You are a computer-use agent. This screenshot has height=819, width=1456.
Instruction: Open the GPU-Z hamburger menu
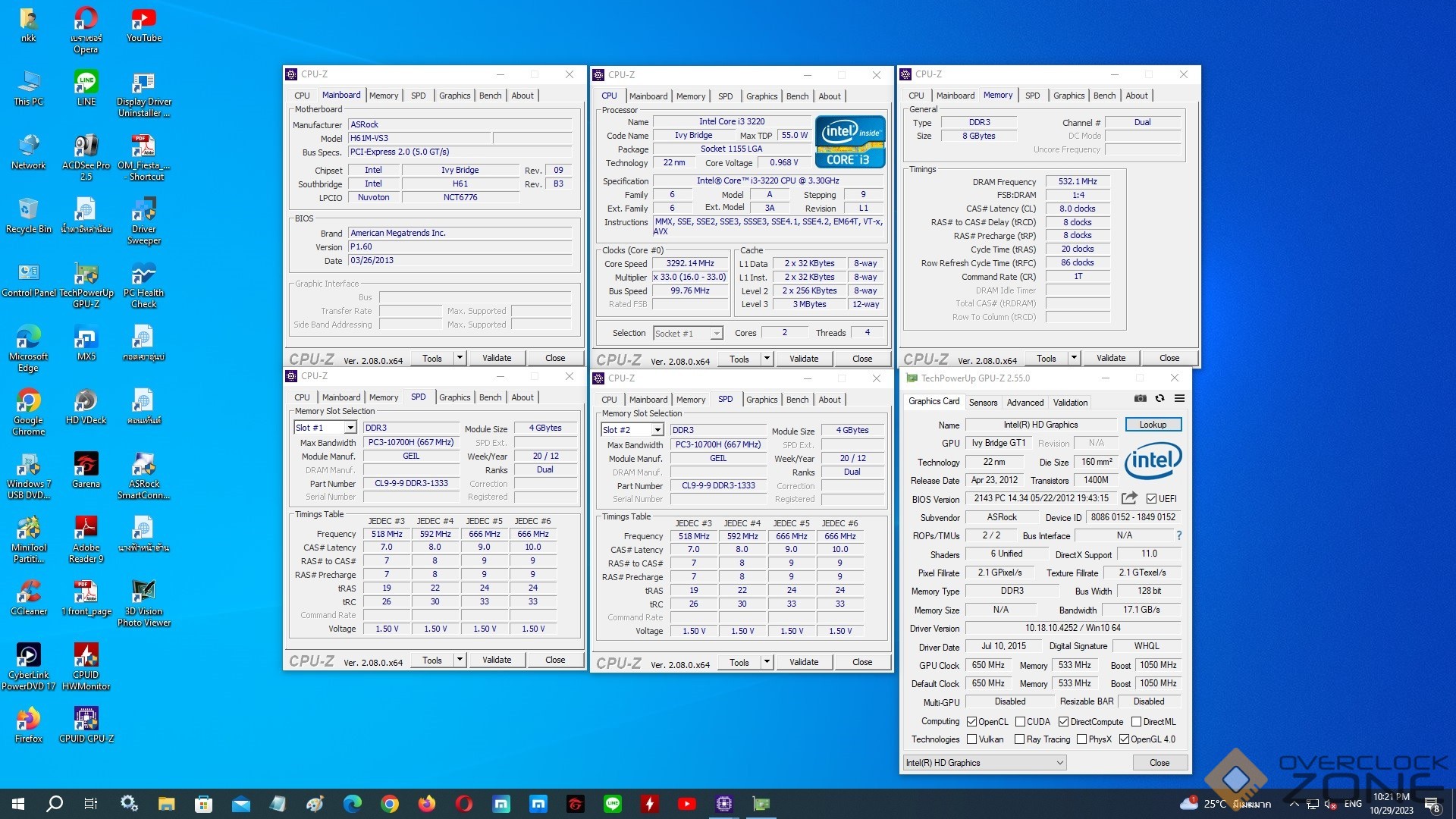[x=1179, y=399]
